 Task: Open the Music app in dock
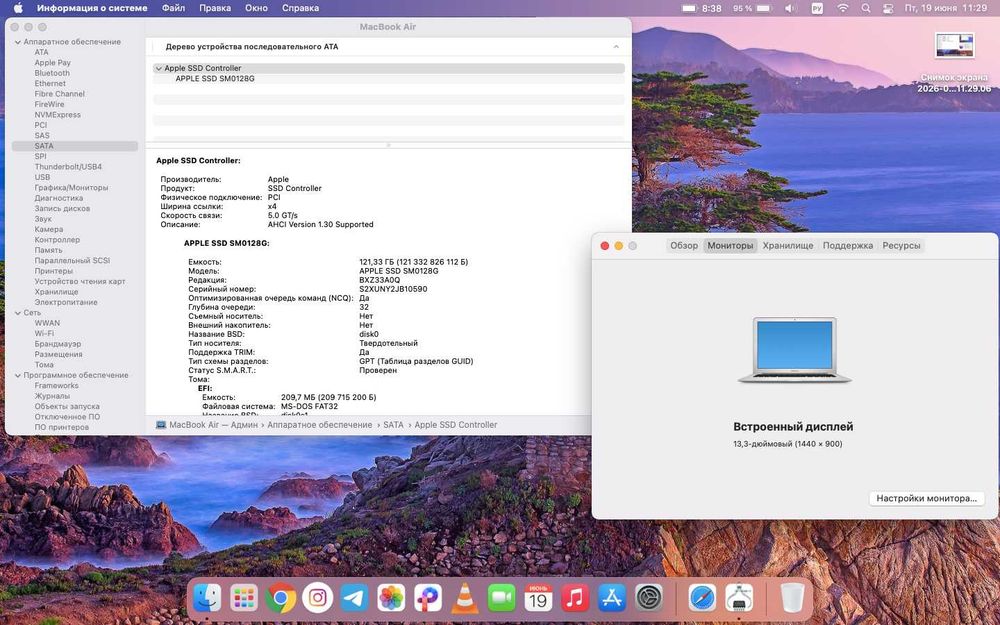pyautogui.click(x=575, y=598)
